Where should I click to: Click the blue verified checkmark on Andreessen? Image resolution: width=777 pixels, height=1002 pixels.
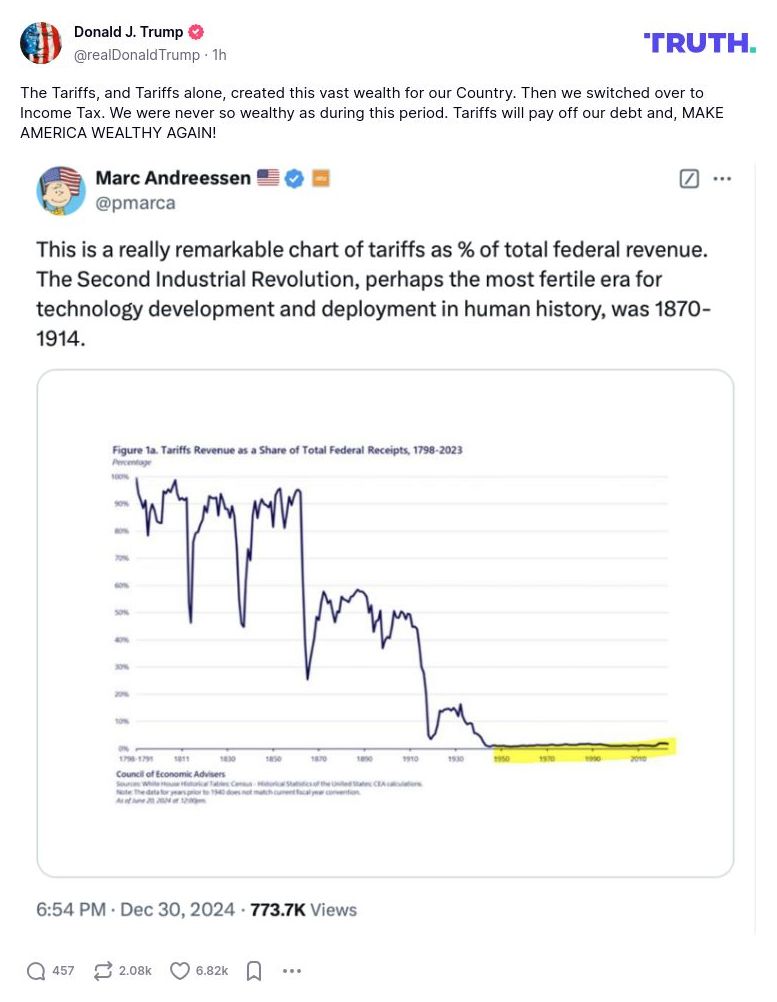tap(294, 178)
